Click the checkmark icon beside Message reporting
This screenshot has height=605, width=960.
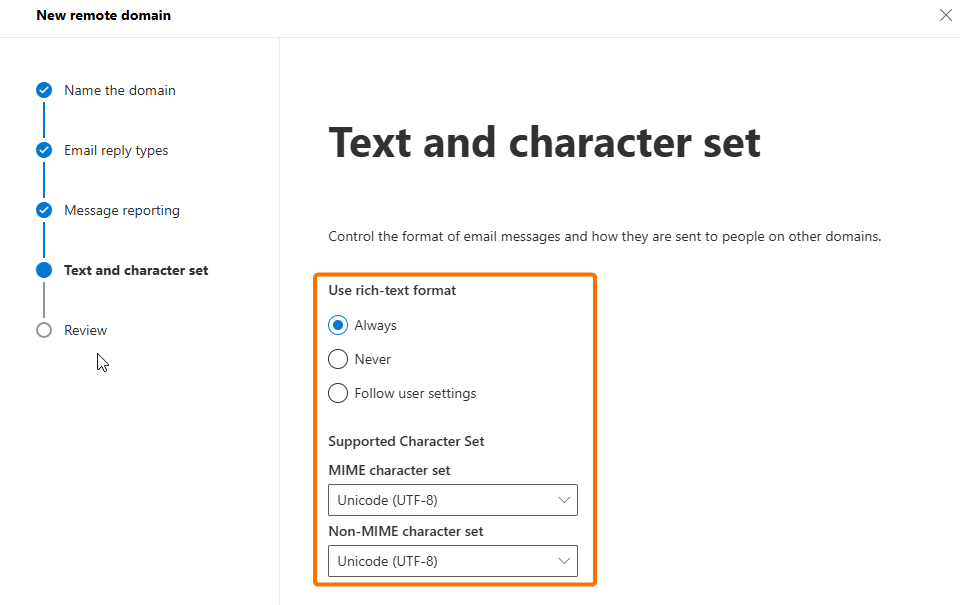coord(44,210)
